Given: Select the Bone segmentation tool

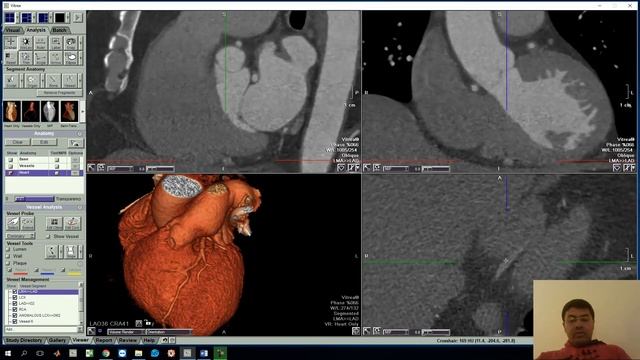Looking at the screenshot, I should pos(53,80).
